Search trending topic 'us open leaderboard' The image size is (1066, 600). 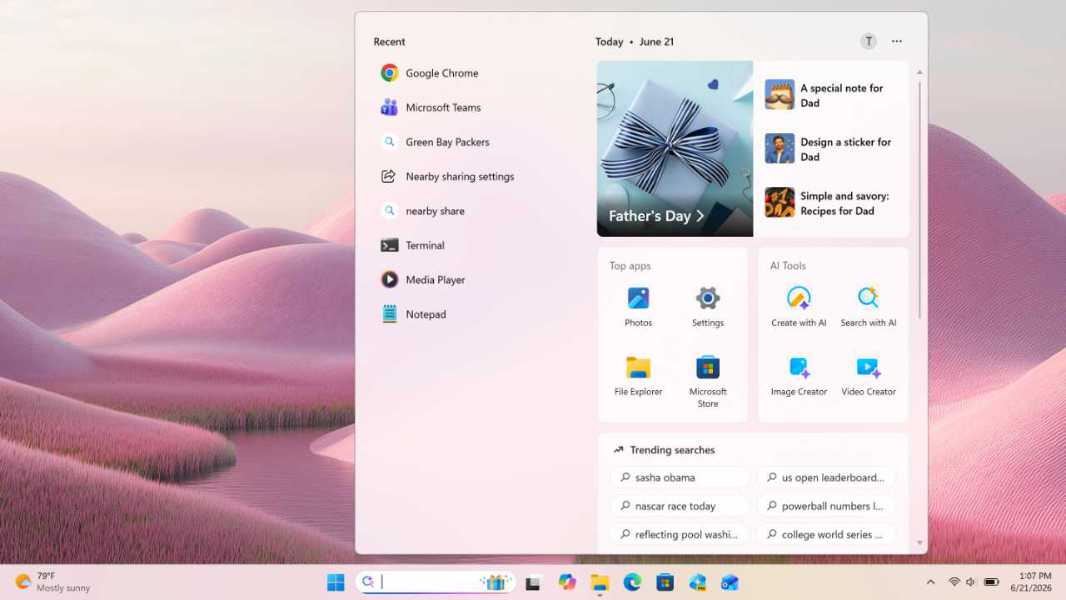pos(826,478)
